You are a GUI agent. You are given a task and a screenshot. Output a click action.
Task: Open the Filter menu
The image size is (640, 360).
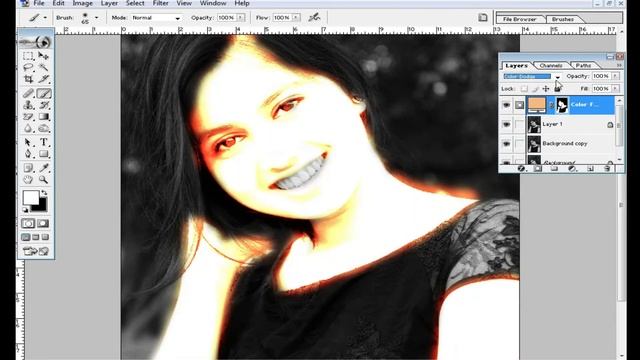pyautogui.click(x=161, y=3)
